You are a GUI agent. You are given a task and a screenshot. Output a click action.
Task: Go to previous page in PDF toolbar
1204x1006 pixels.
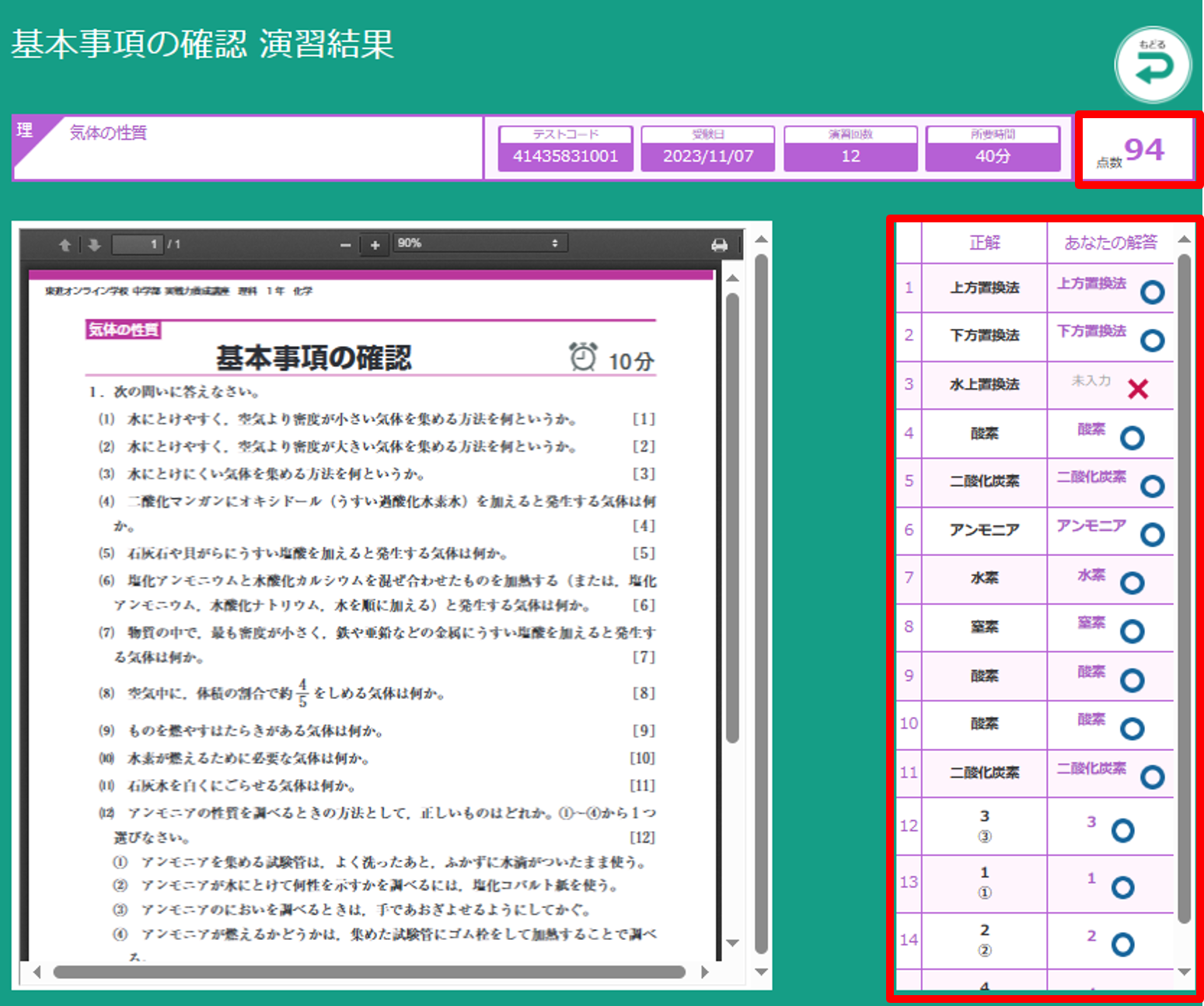tap(65, 245)
